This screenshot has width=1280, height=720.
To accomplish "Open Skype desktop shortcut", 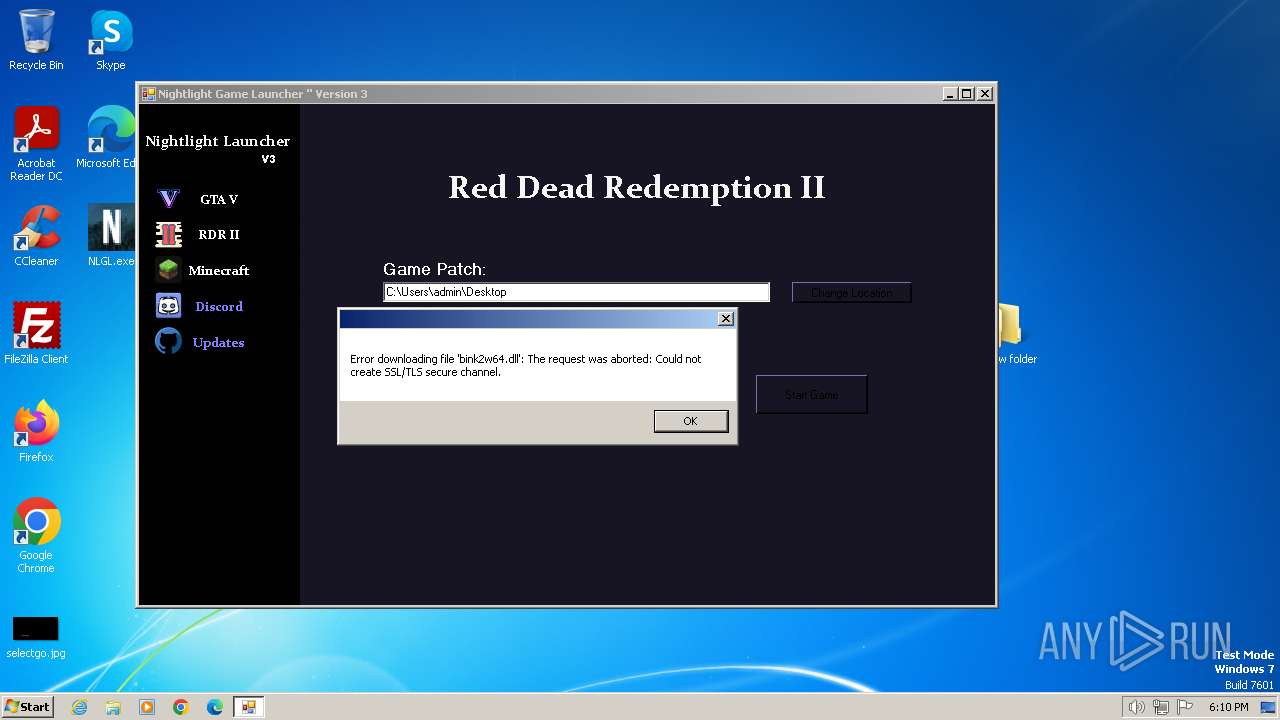I will pos(110,40).
